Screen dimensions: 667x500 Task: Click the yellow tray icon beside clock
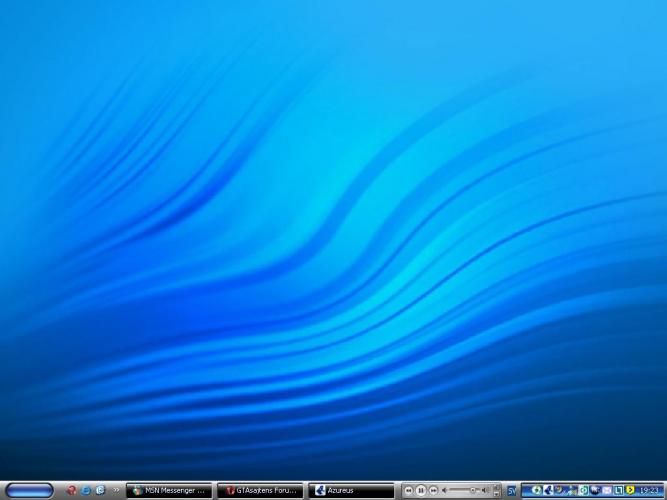pyautogui.click(x=630, y=490)
